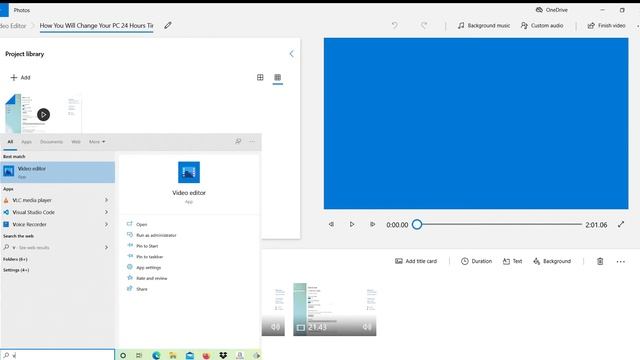Click the taskbar search input box
The width and height of the screenshot is (640, 360).
point(58,355)
